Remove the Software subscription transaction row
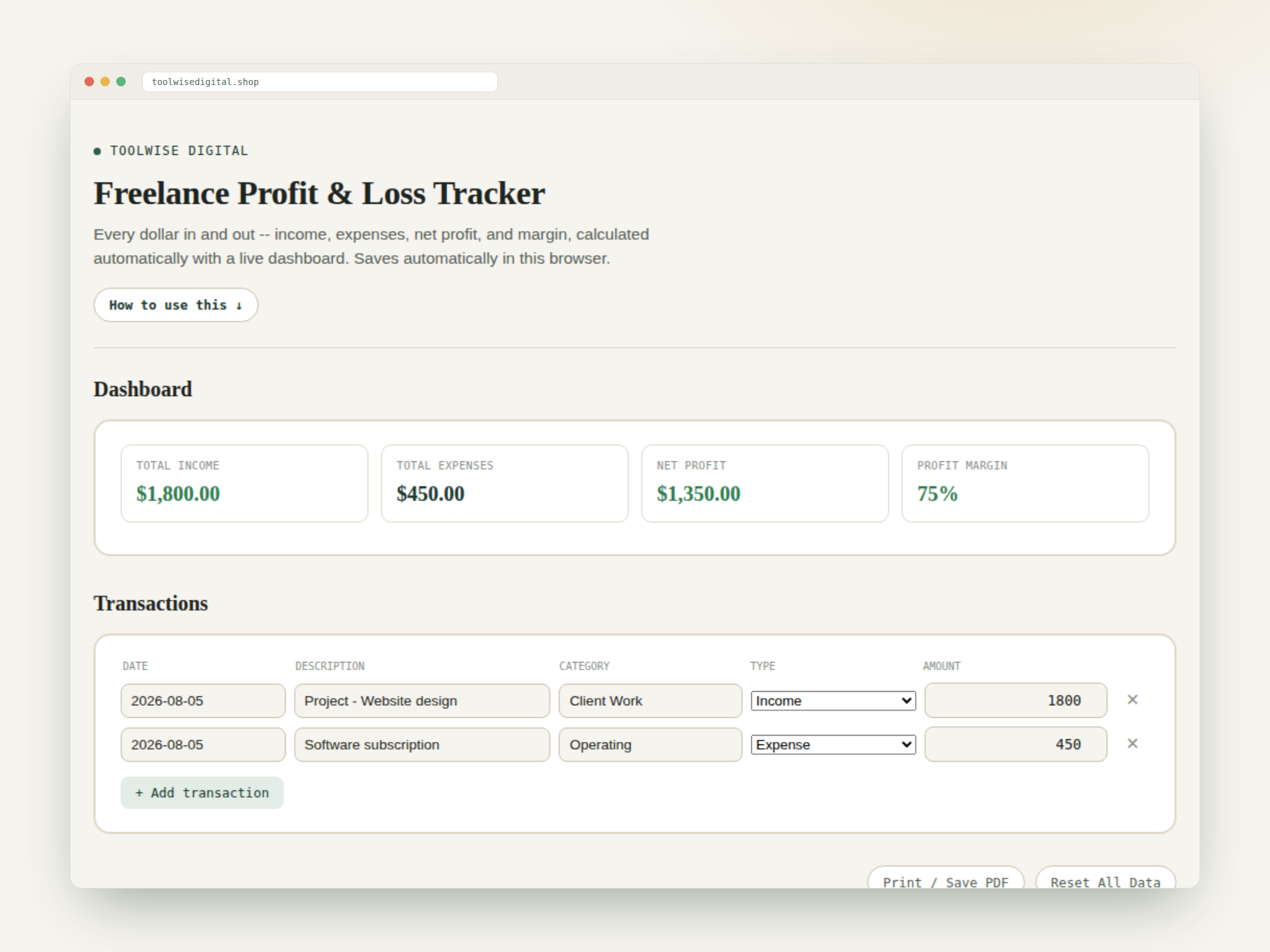The height and width of the screenshot is (952, 1270). click(1132, 743)
